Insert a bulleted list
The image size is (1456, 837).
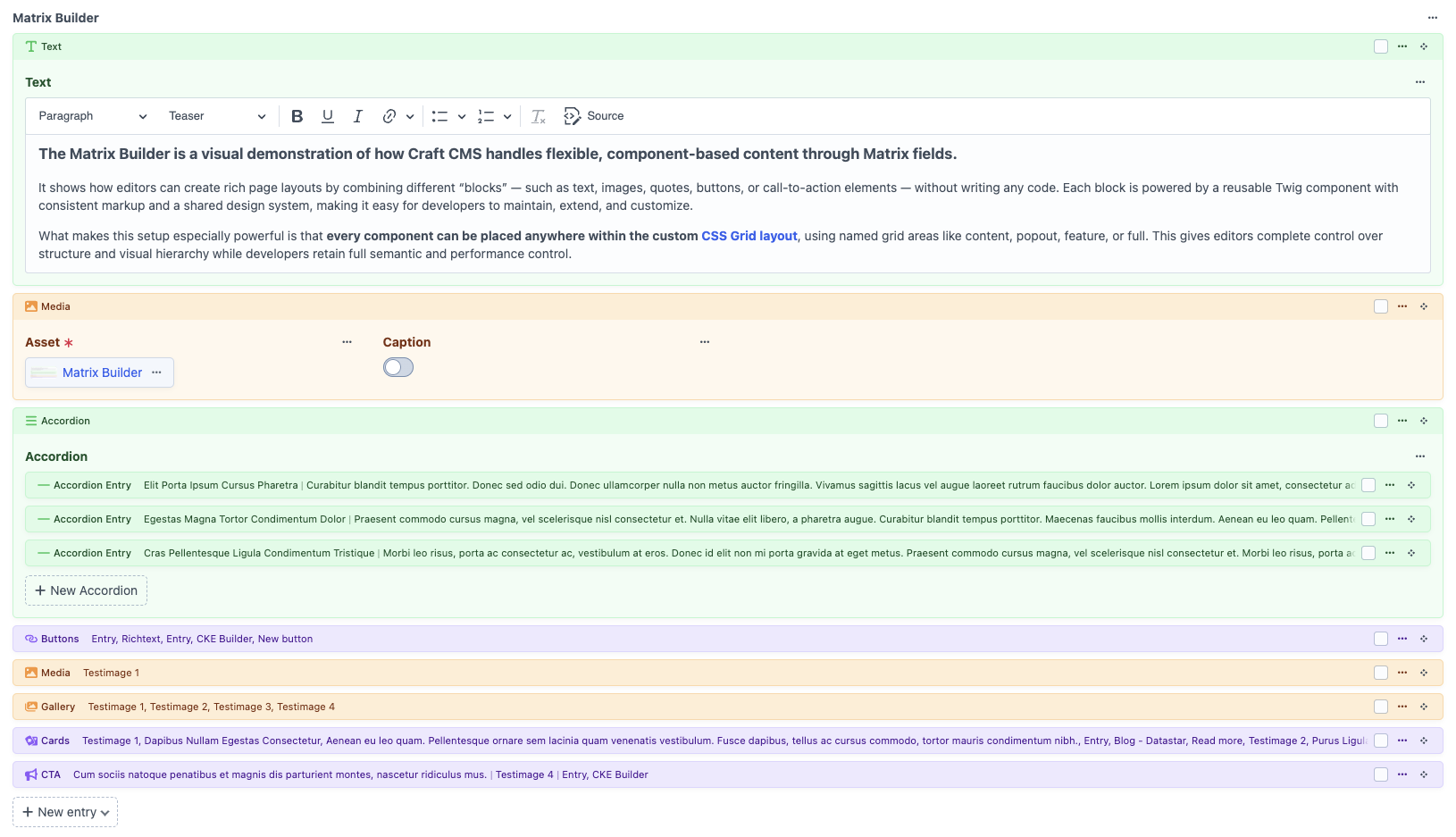click(x=439, y=116)
